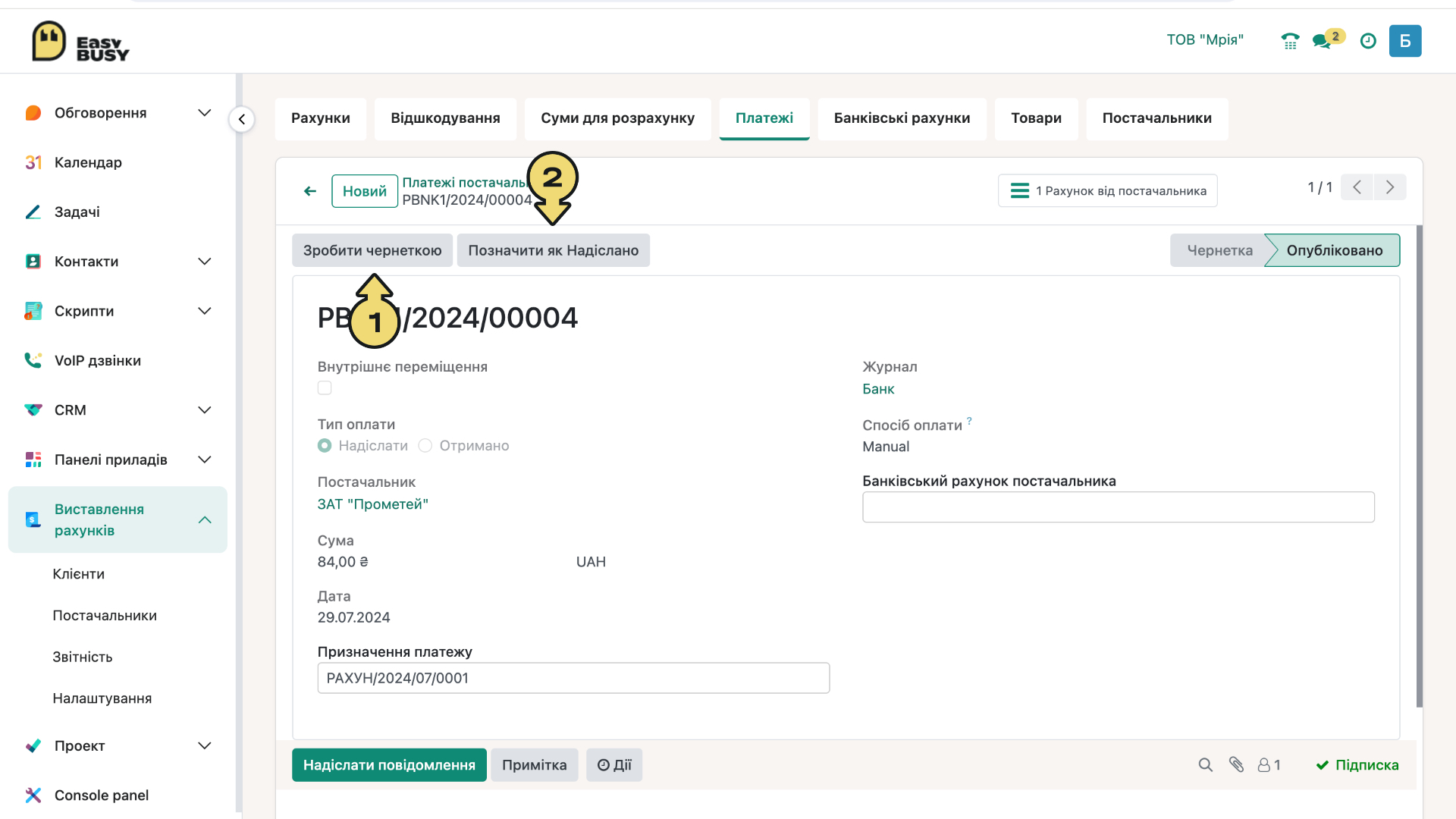The height and width of the screenshot is (819, 1456).
Task: Click Надіслати повідомлення button
Action: tap(389, 765)
